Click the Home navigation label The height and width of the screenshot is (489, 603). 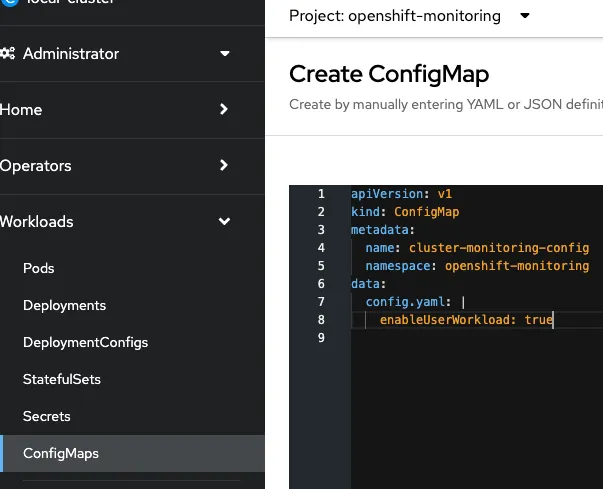click(22, 110)
